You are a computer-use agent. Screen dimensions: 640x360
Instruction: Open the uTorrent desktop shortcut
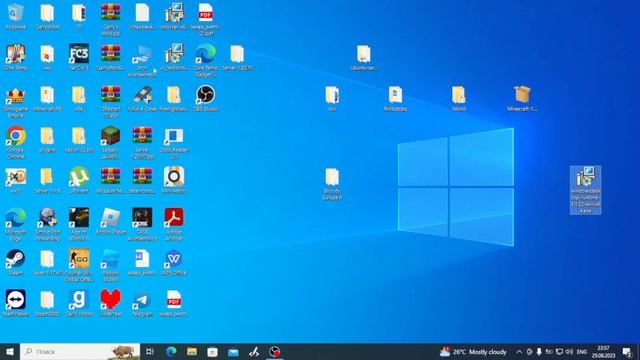[x=79, y=180]
